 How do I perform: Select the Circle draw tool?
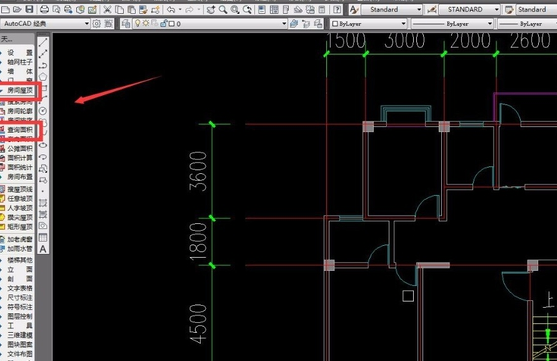(43, 111)
